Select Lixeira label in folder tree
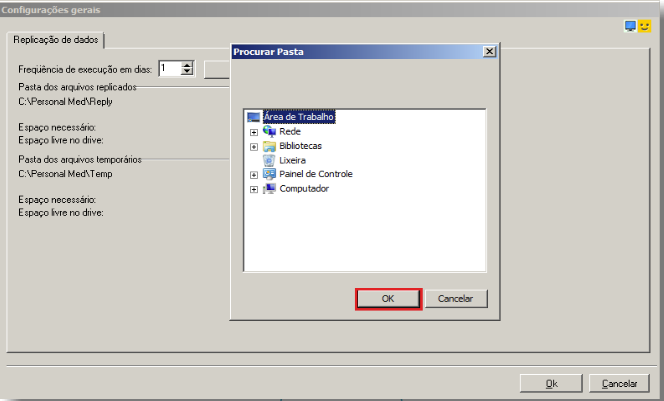This screenshot has width=664, height=401. [x=292, y=160]
